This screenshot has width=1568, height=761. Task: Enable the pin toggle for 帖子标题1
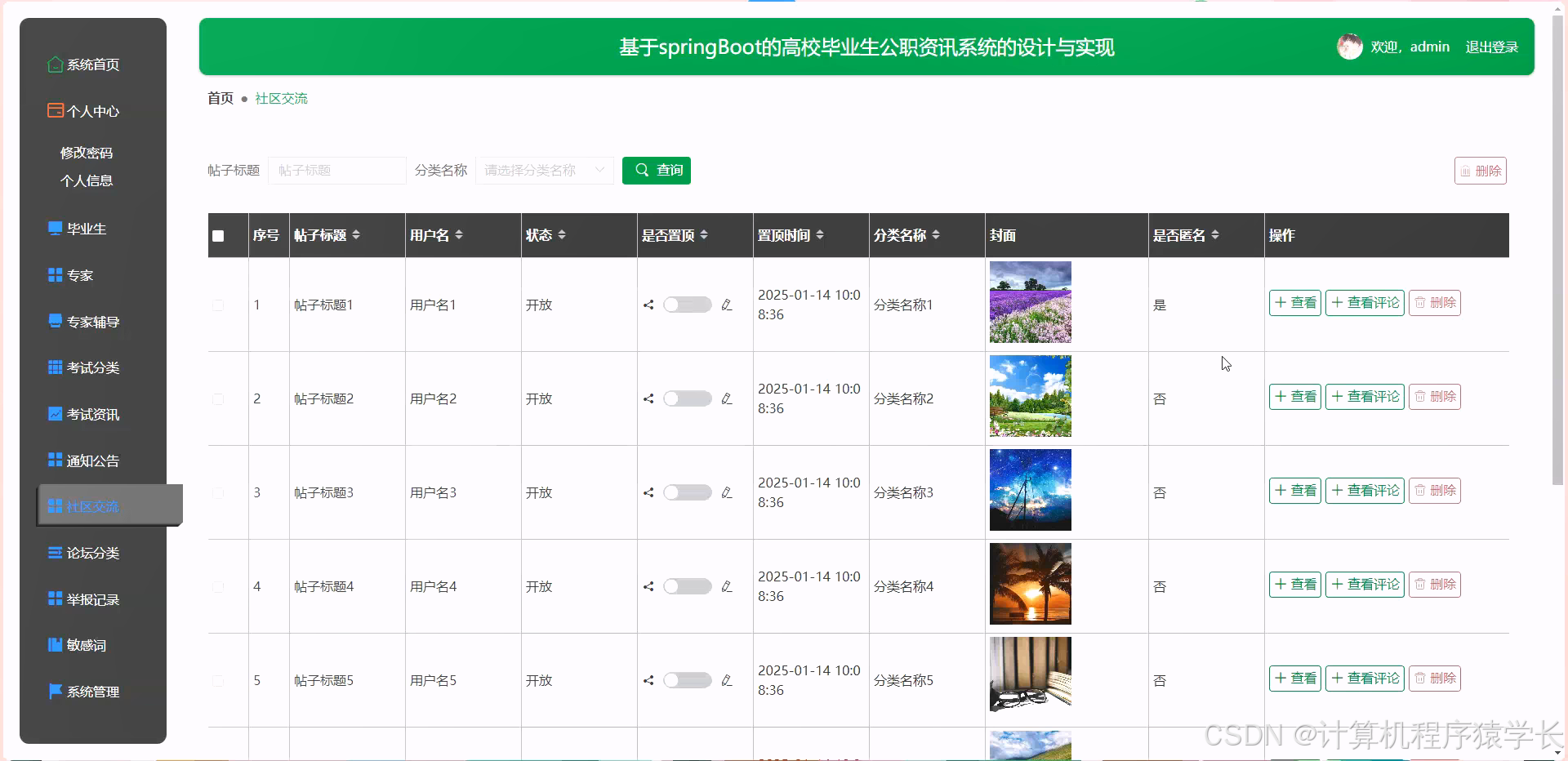click(x=688, y=305)
